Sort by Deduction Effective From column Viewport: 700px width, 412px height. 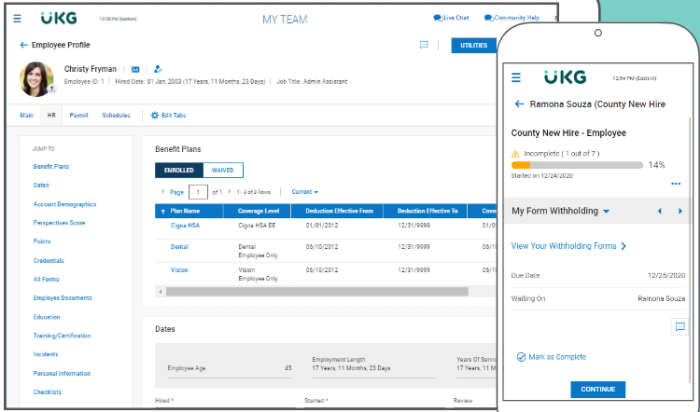[337, 211]
